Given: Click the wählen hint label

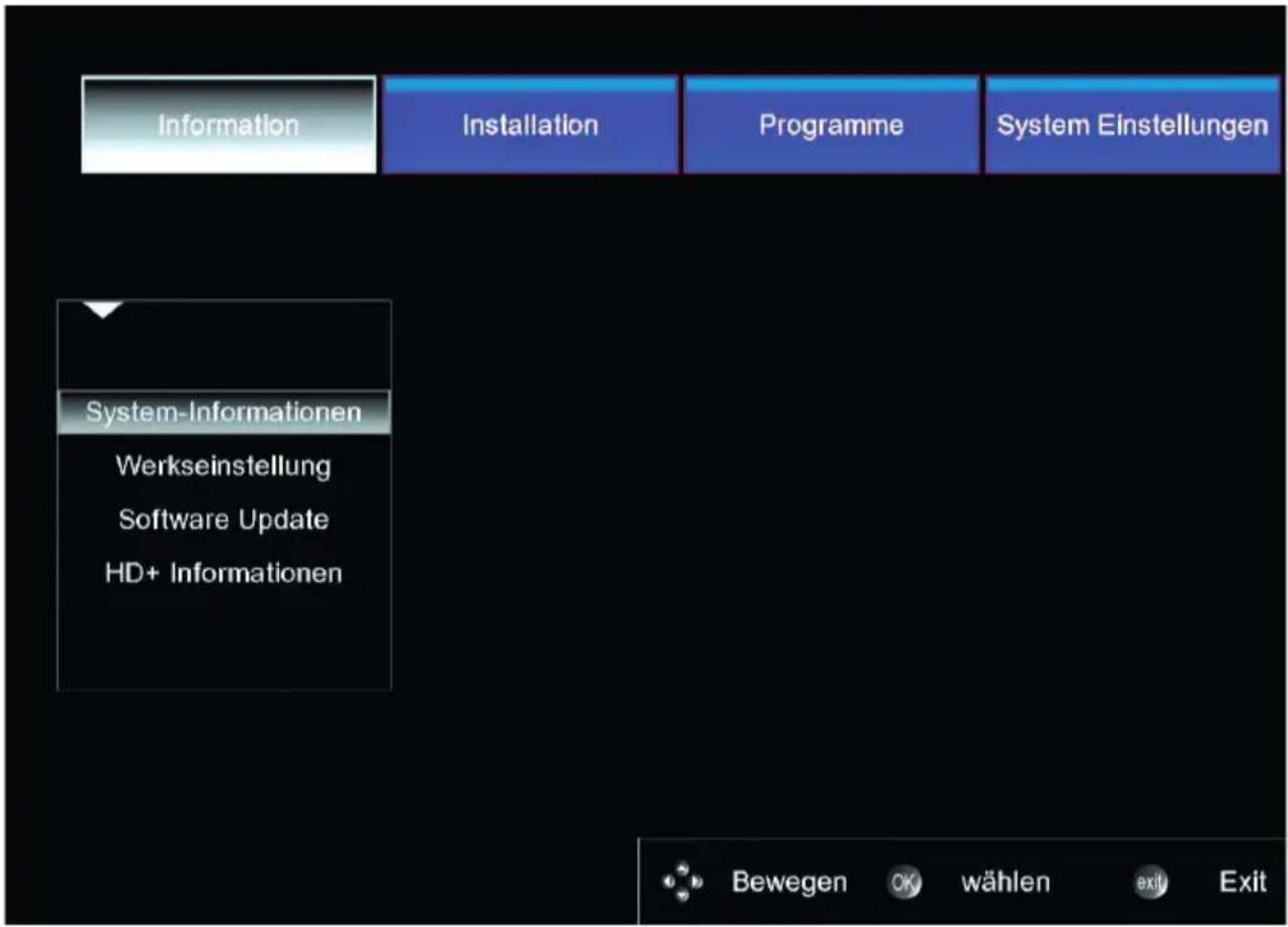Looking at the screenshot, I should (1005, 881).
